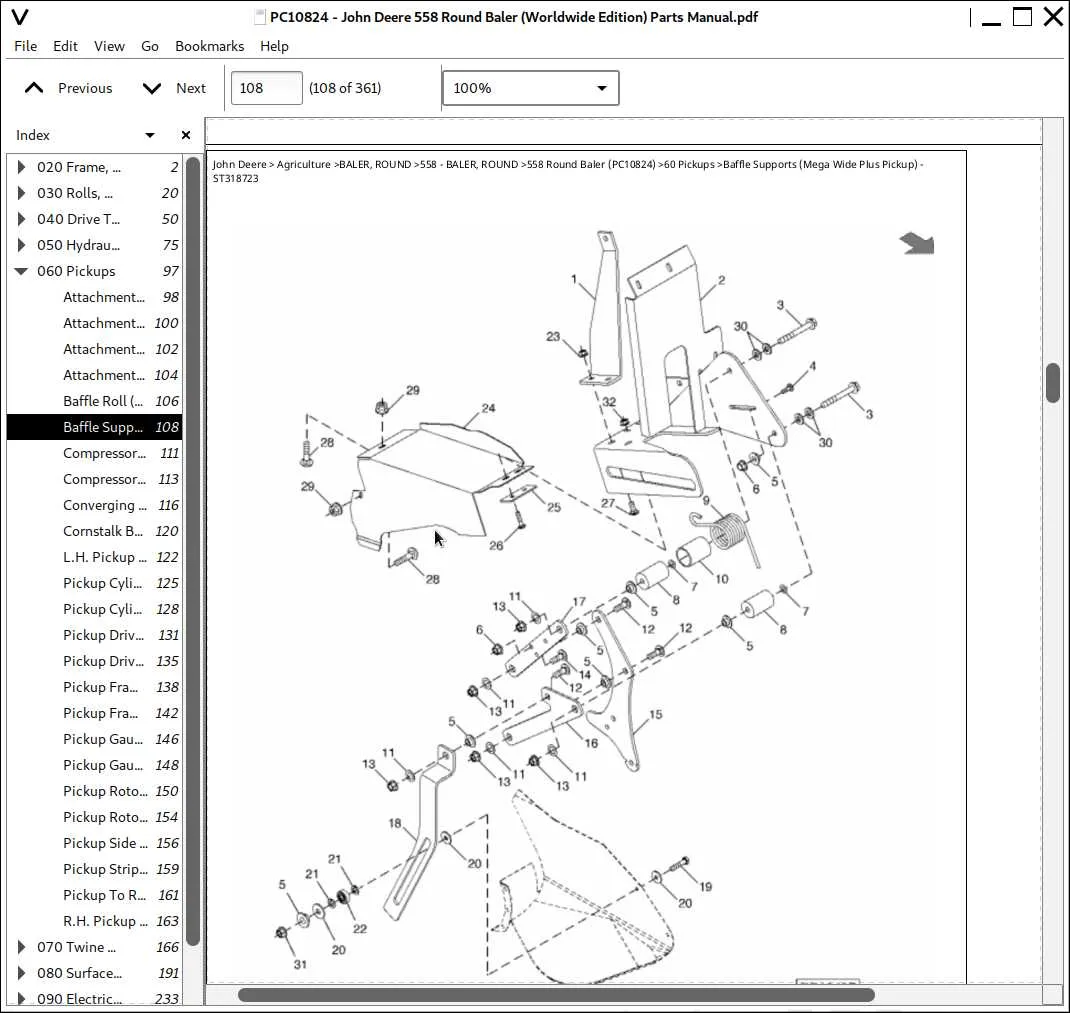
Task: Open Compressor entry page 111
Action: tap(94, 453)
